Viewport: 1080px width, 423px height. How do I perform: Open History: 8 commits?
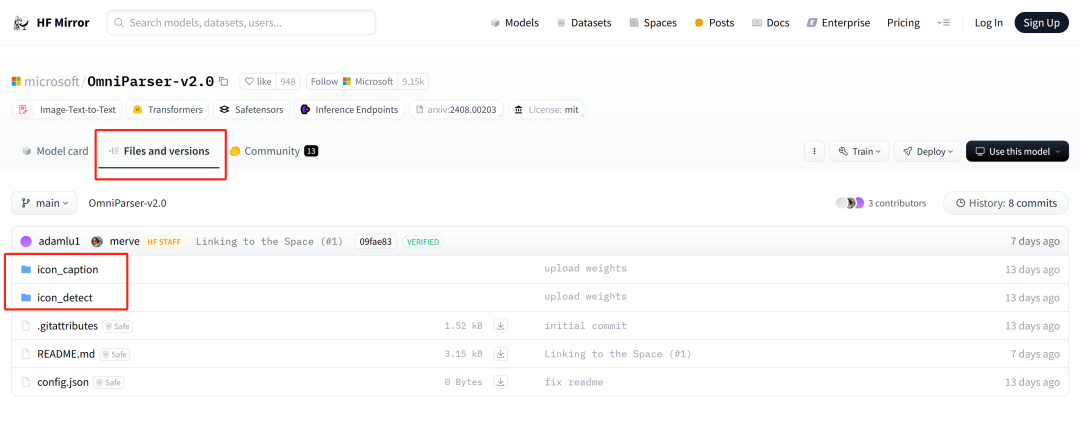[x=1006, y=203]
